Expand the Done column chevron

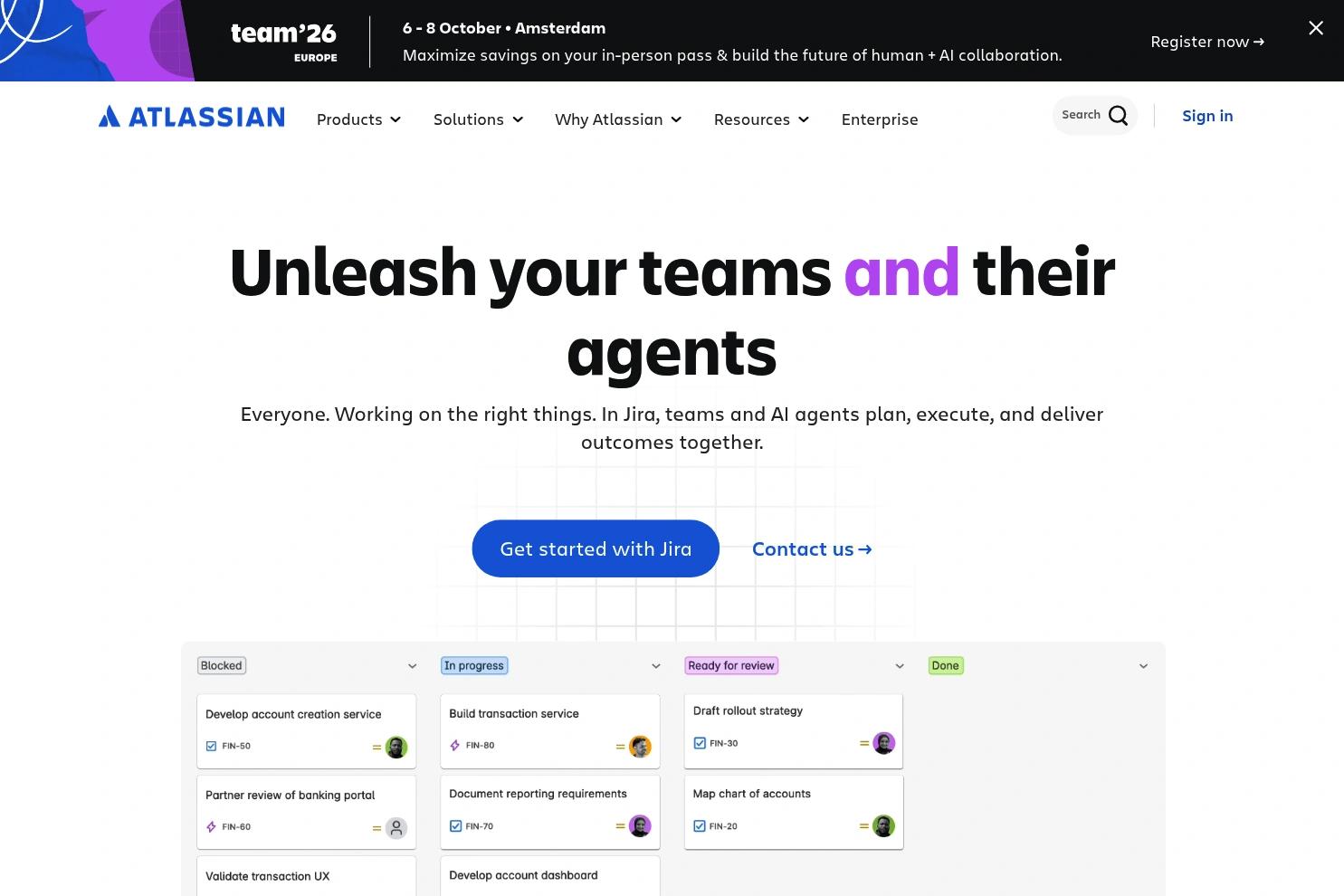tap(1143, 666)
